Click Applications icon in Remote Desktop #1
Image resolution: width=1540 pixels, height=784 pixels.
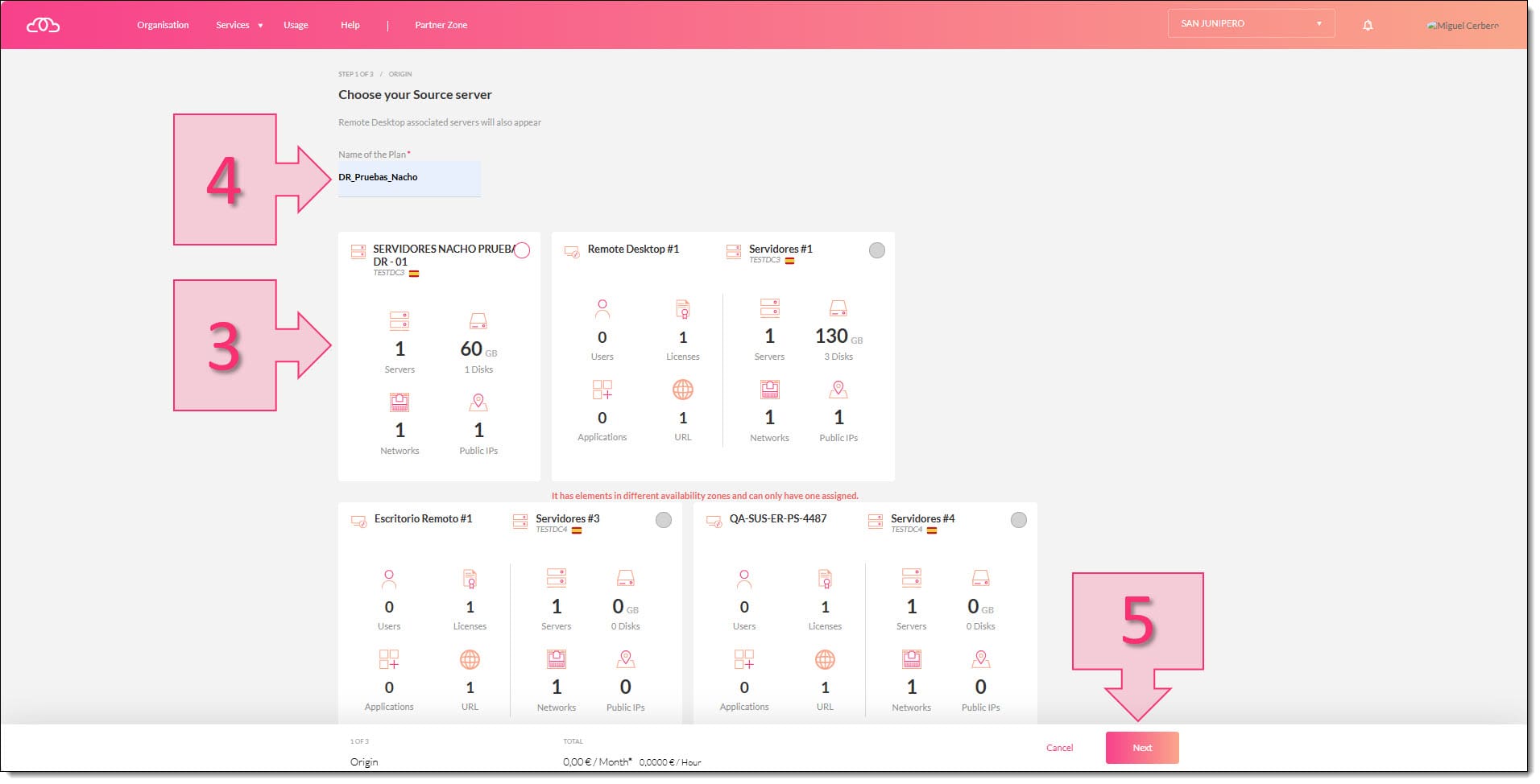[602, 390]
